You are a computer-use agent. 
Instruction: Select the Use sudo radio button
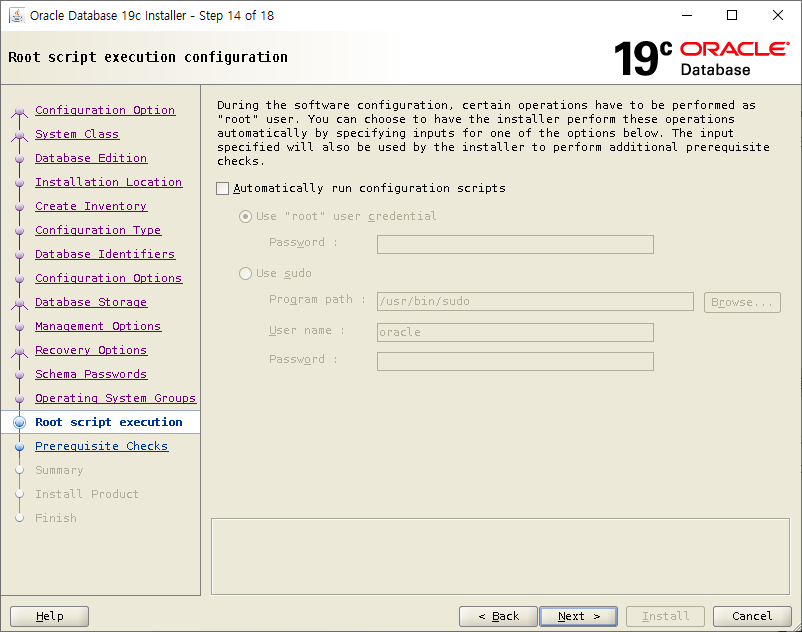click(x=246, y=274)
